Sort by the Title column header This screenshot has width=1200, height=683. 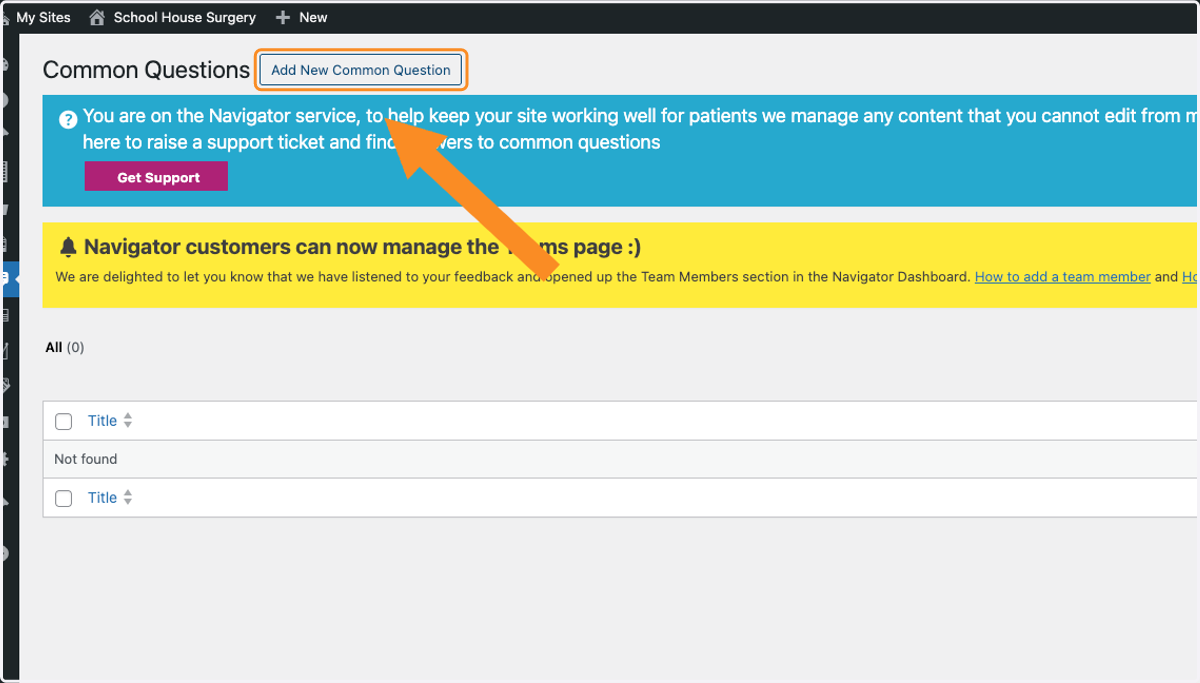pos(102,421)
